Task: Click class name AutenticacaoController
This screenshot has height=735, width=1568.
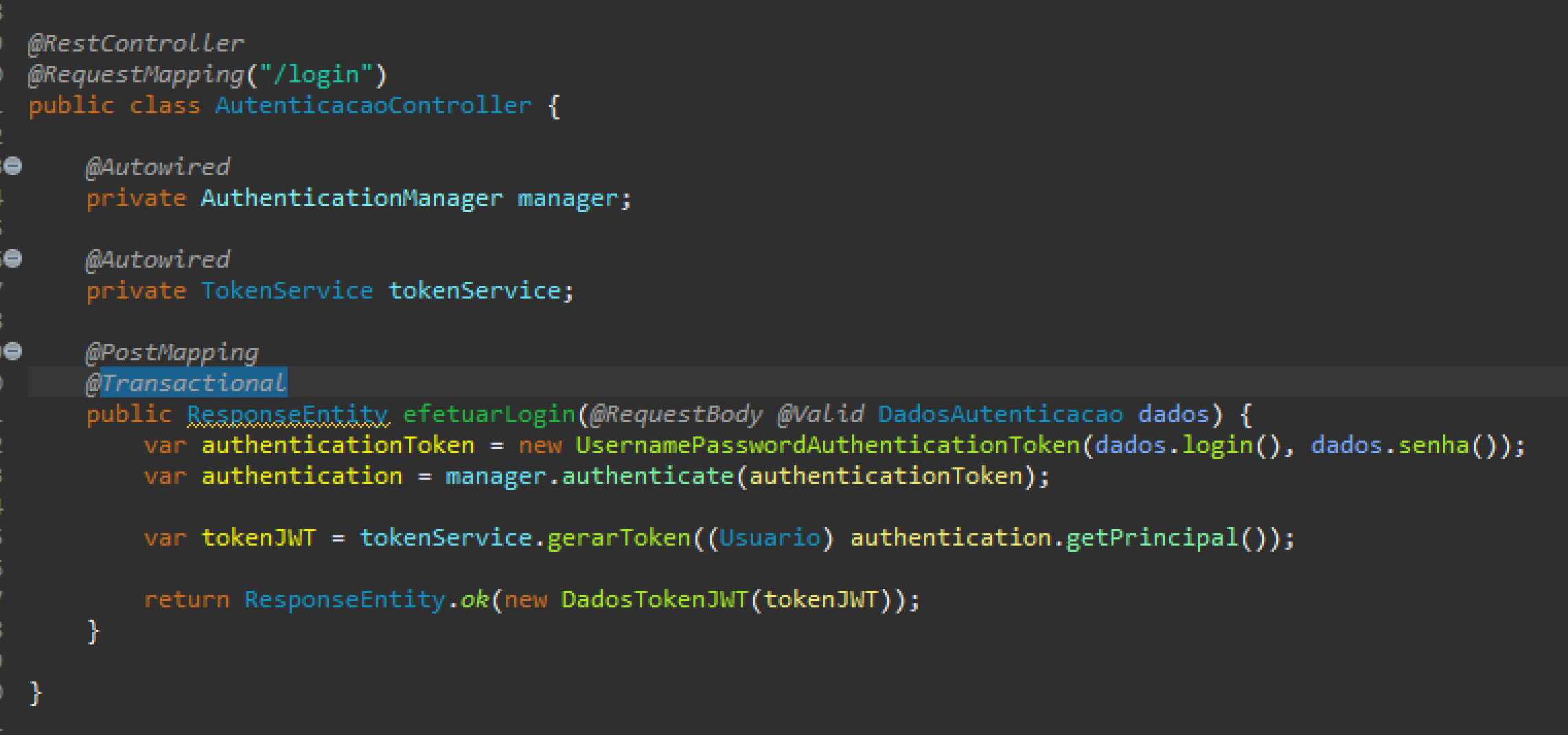Action: point(373,106)
